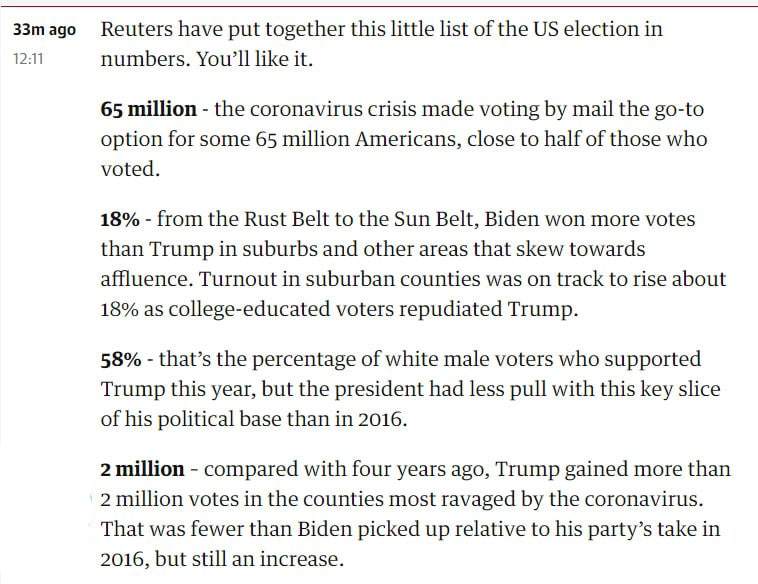The height and width of the screenshot is (584, 758).
Task: Click the phrase "compared with four years ago"
Action: pyautogui.click(x=345, y=470)
